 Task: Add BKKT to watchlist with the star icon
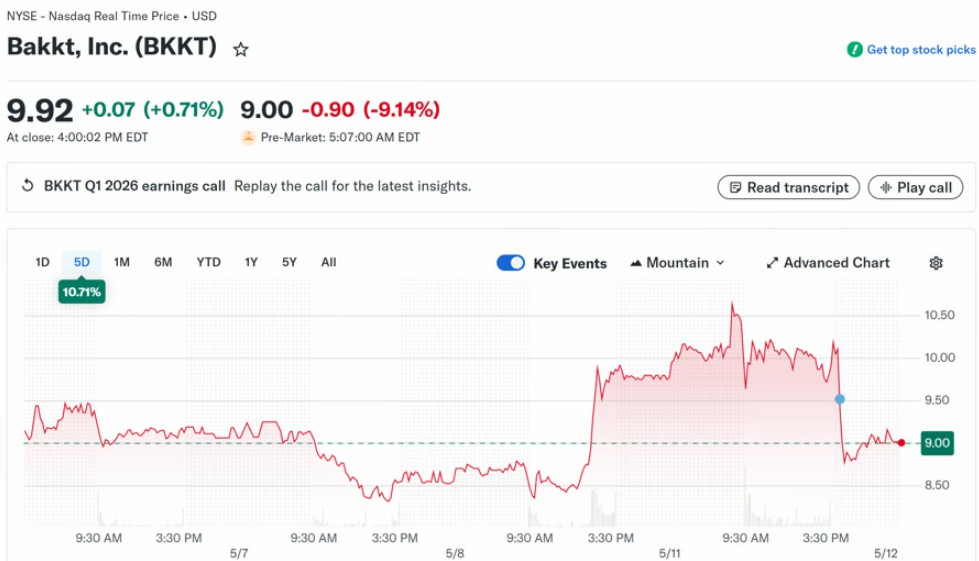(241, 49)
